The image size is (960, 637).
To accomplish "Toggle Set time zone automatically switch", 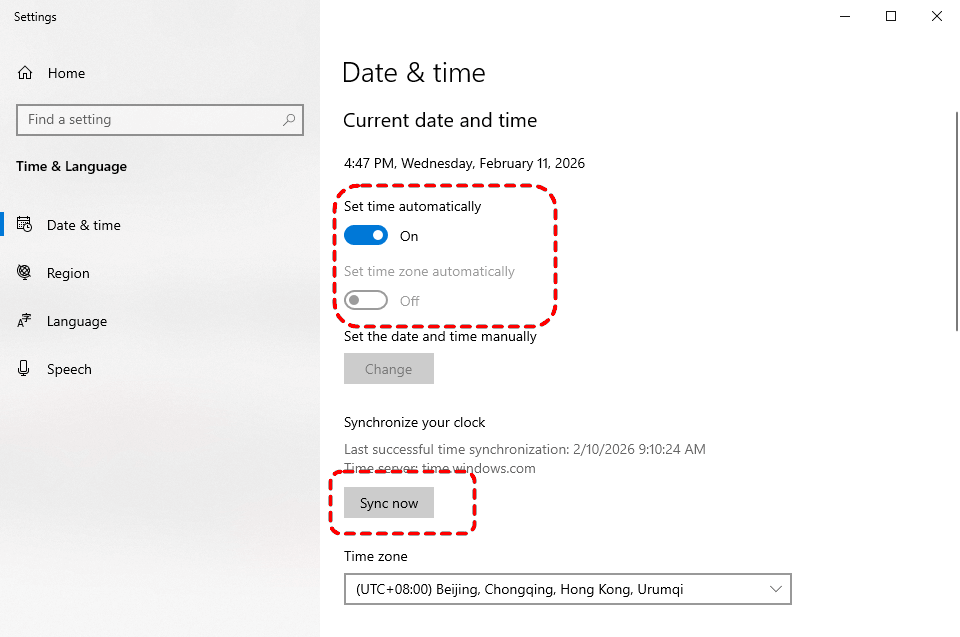I will coord(366,300).
